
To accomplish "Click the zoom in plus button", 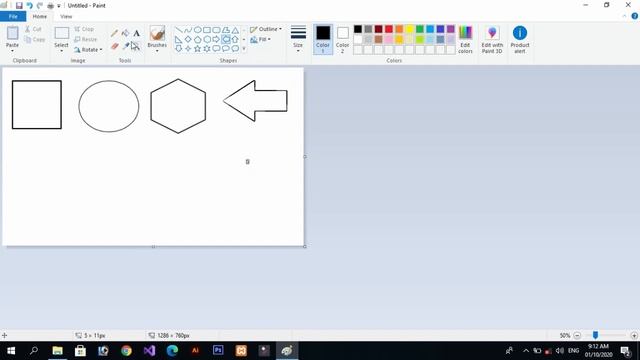I will click(x=634, y=336).
